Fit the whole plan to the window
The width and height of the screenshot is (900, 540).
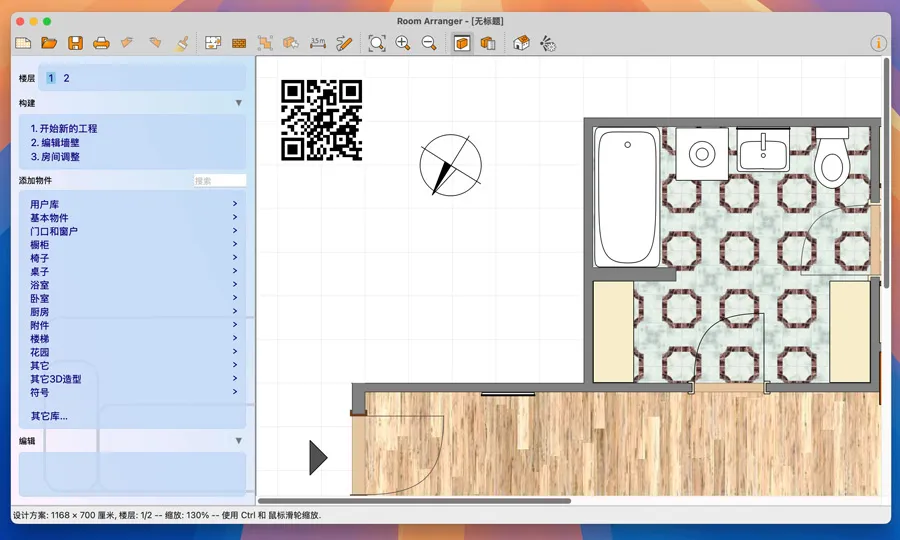pyautogui.click(x=376, y=43)
